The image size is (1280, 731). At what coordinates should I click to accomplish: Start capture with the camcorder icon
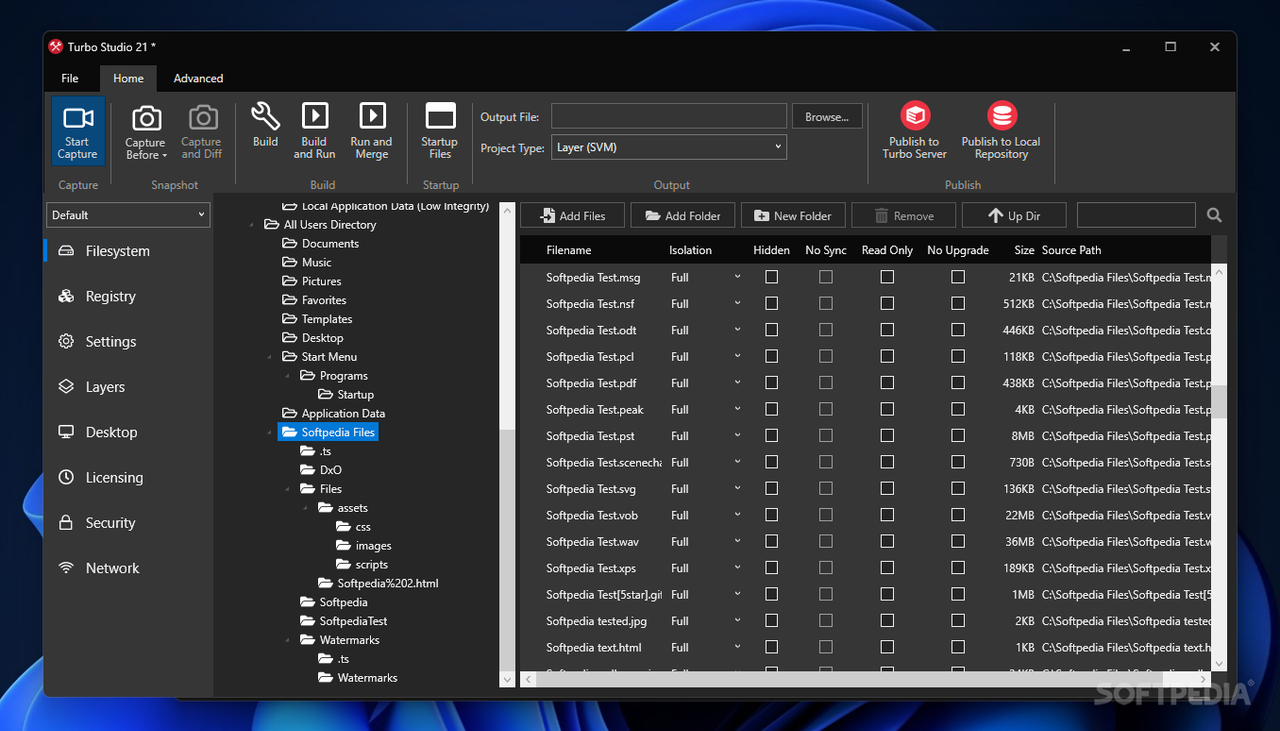(78, 131)
